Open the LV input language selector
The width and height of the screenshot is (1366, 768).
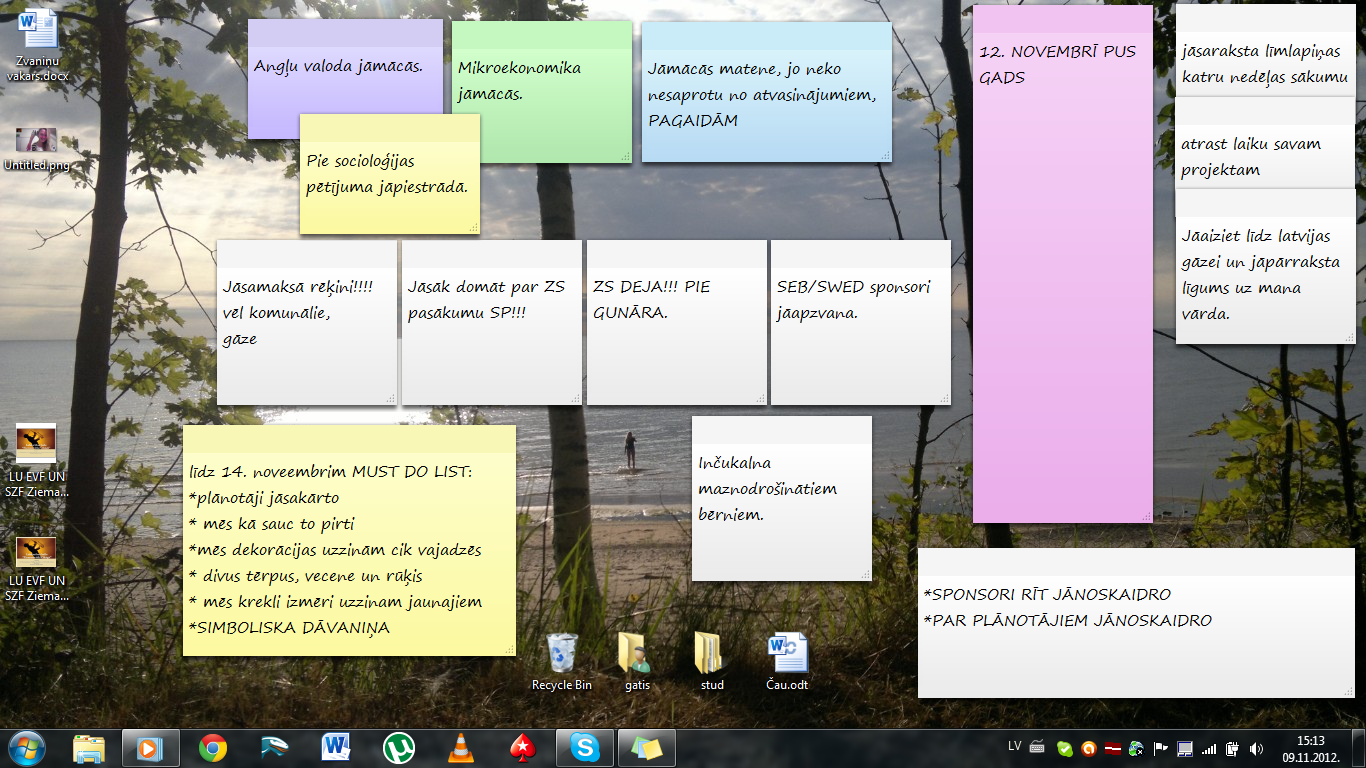(1014, 746)
